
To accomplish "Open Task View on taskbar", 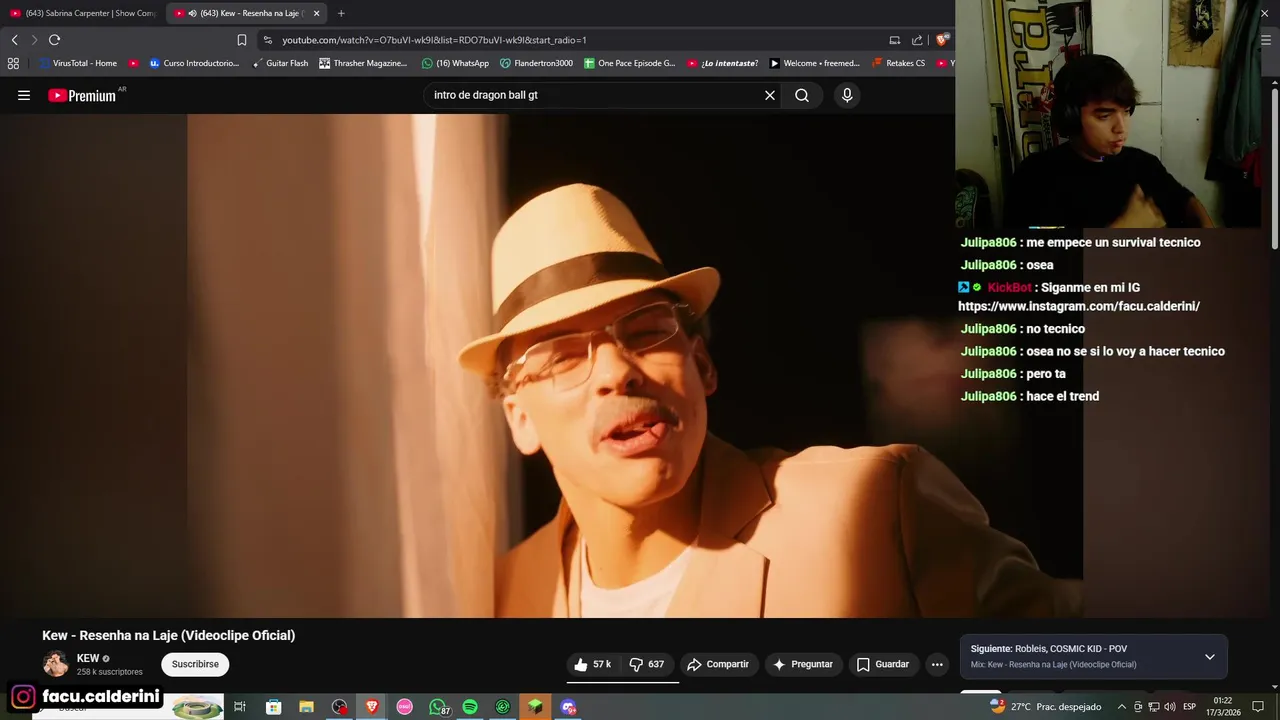I will coord(240,707).
